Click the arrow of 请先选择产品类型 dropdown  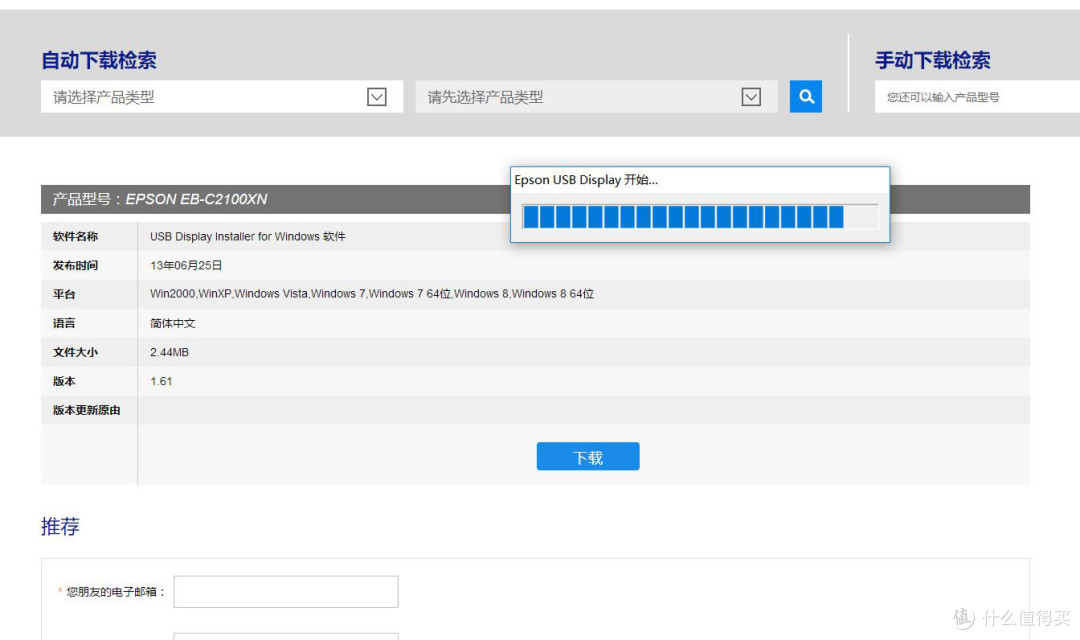click(x=751, y=96)
